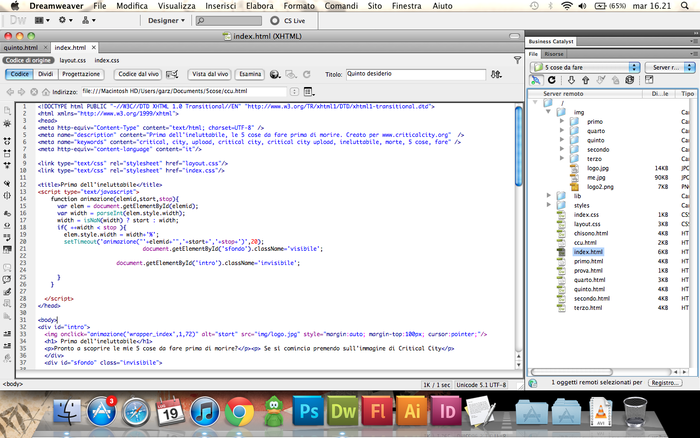Viewport: 700px width, 438px height.
Task: Click the browser back arrow icon
Action: click(x=10, y=92)
